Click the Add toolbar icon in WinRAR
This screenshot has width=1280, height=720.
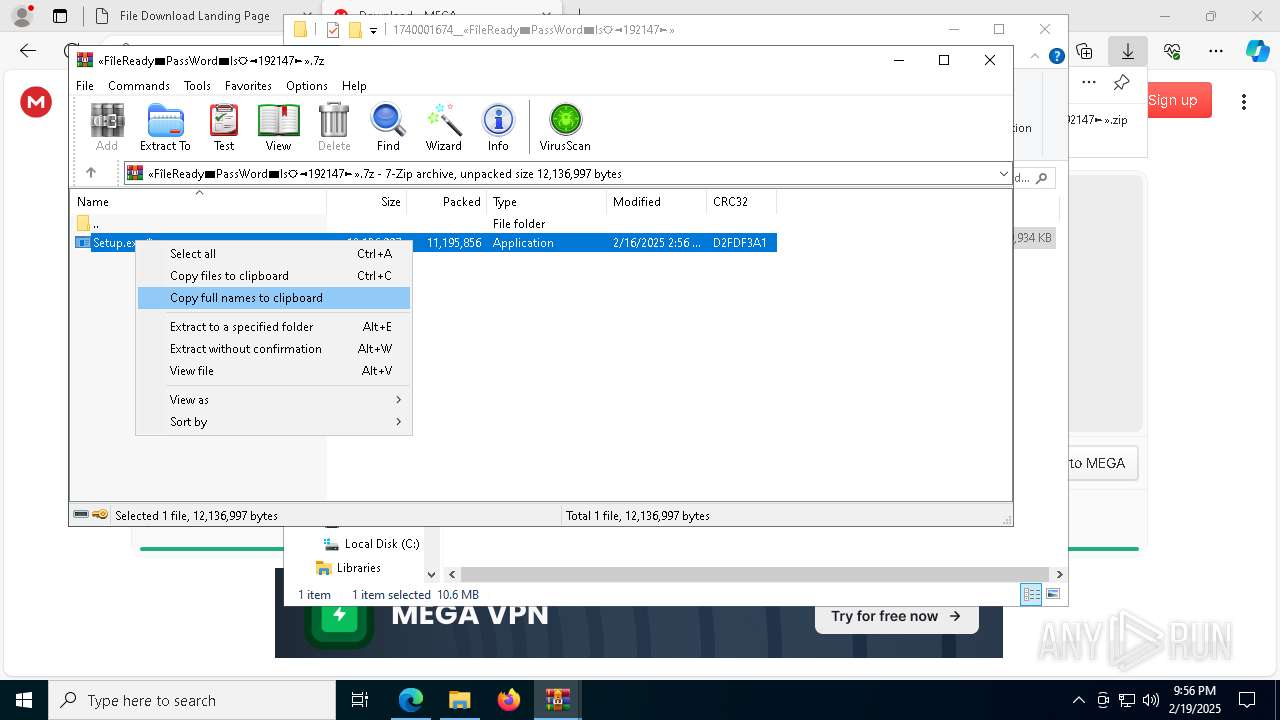pos(107,127)
